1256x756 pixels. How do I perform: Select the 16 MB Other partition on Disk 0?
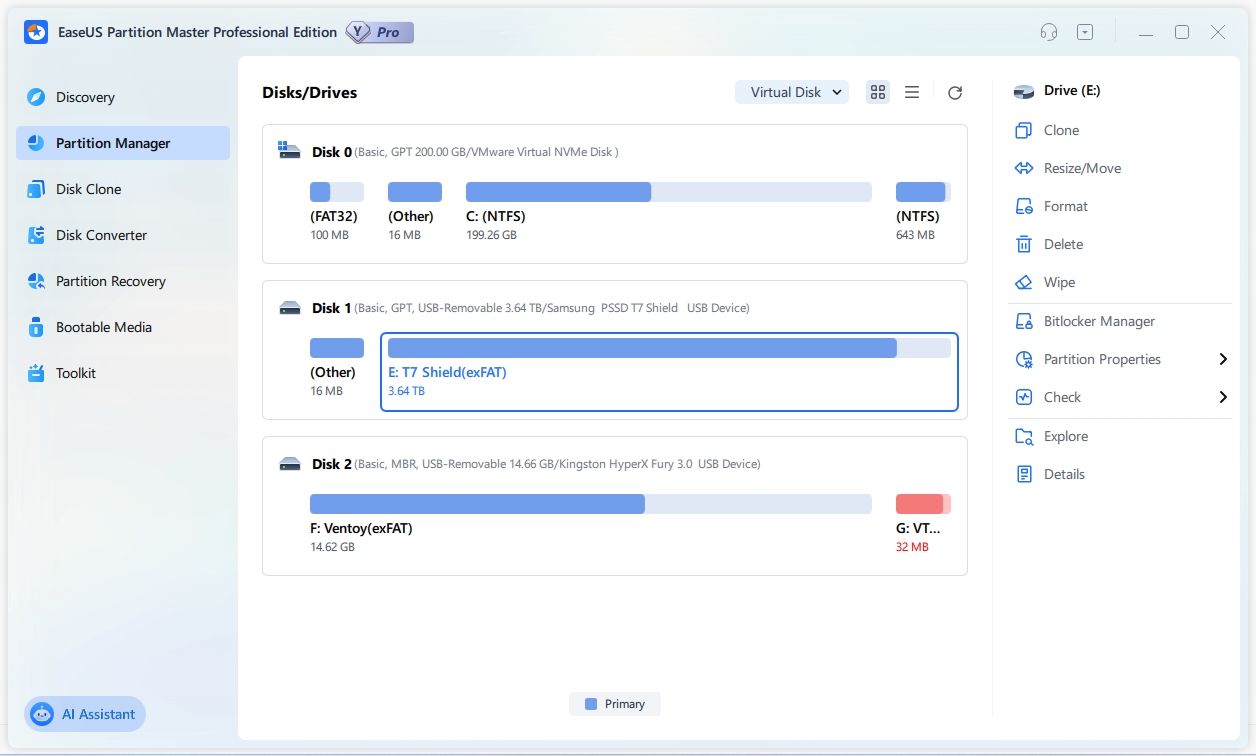coord(414,212)
